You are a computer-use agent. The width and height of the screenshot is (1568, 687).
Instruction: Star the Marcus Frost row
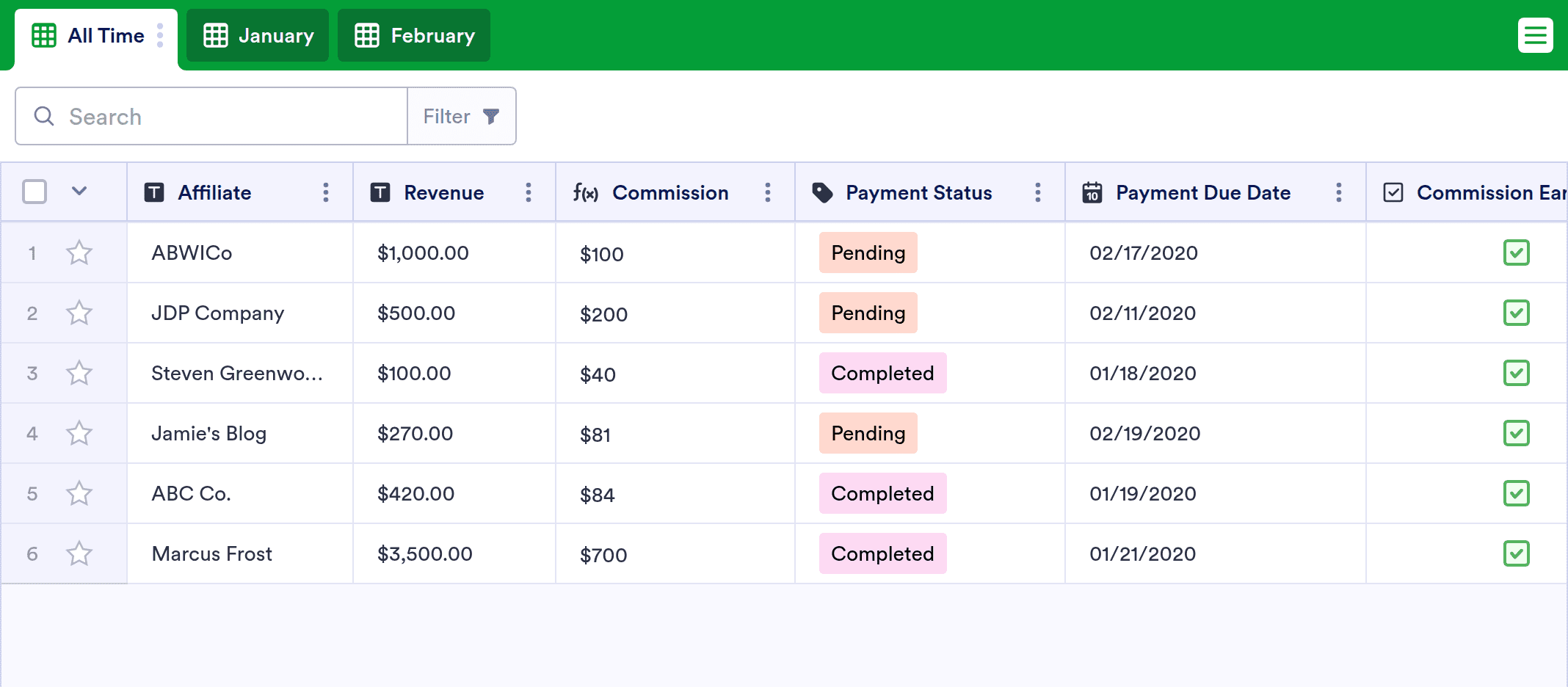click(x=79, y=553)
